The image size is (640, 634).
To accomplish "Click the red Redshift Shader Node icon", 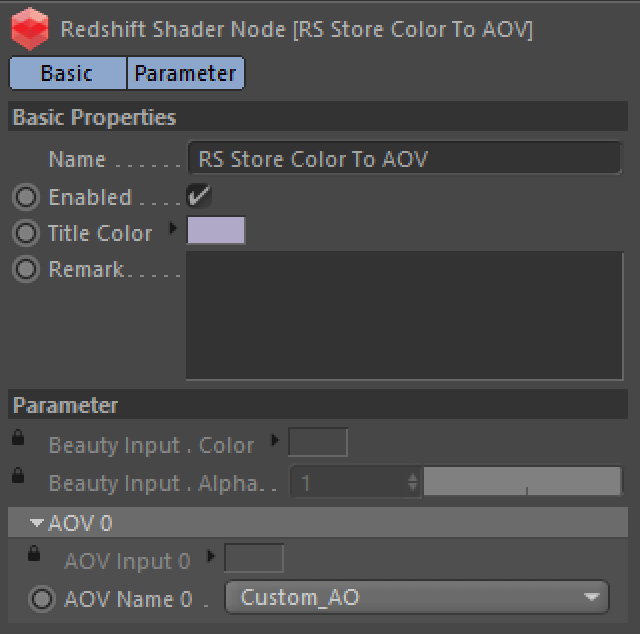I will [x=30, y=29].
